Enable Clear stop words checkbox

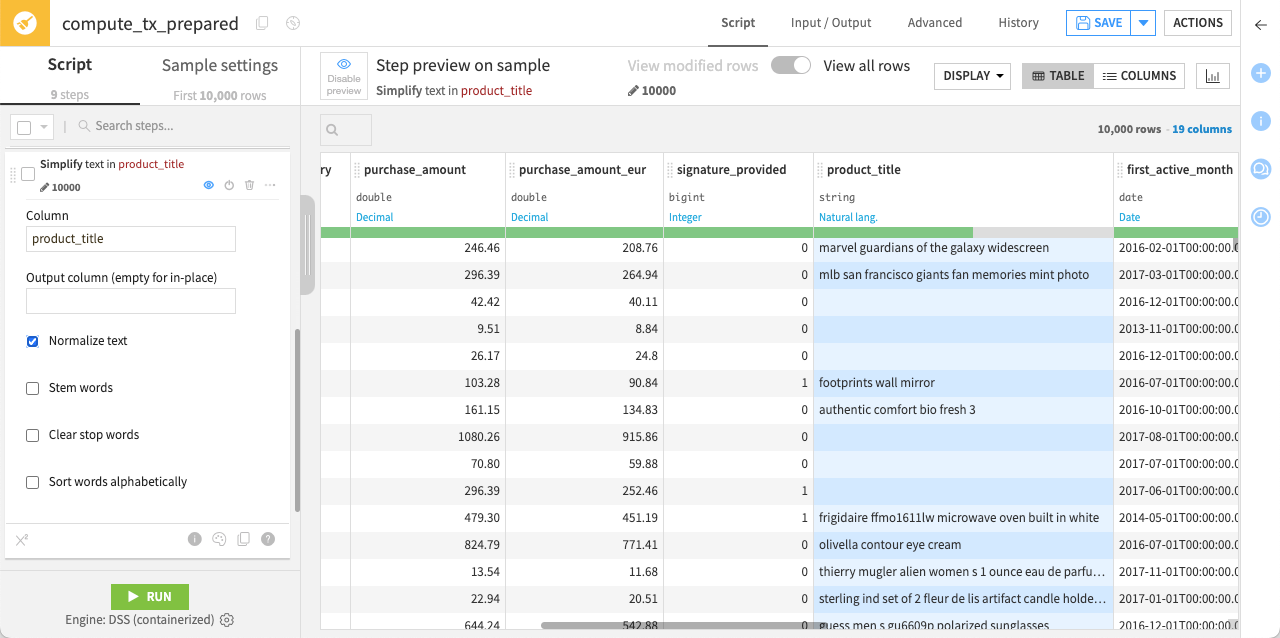click(x=32, y=435)
